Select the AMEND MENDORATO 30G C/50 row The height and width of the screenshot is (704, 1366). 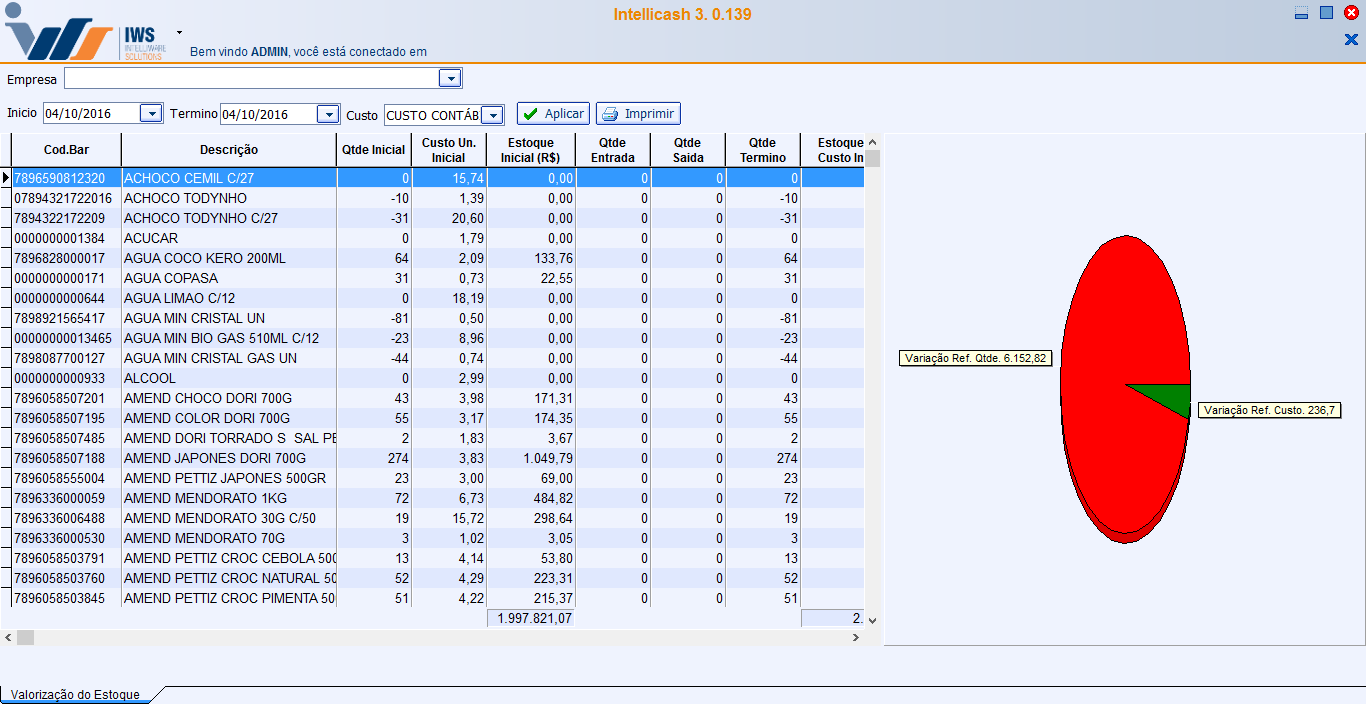pos(438,518)
